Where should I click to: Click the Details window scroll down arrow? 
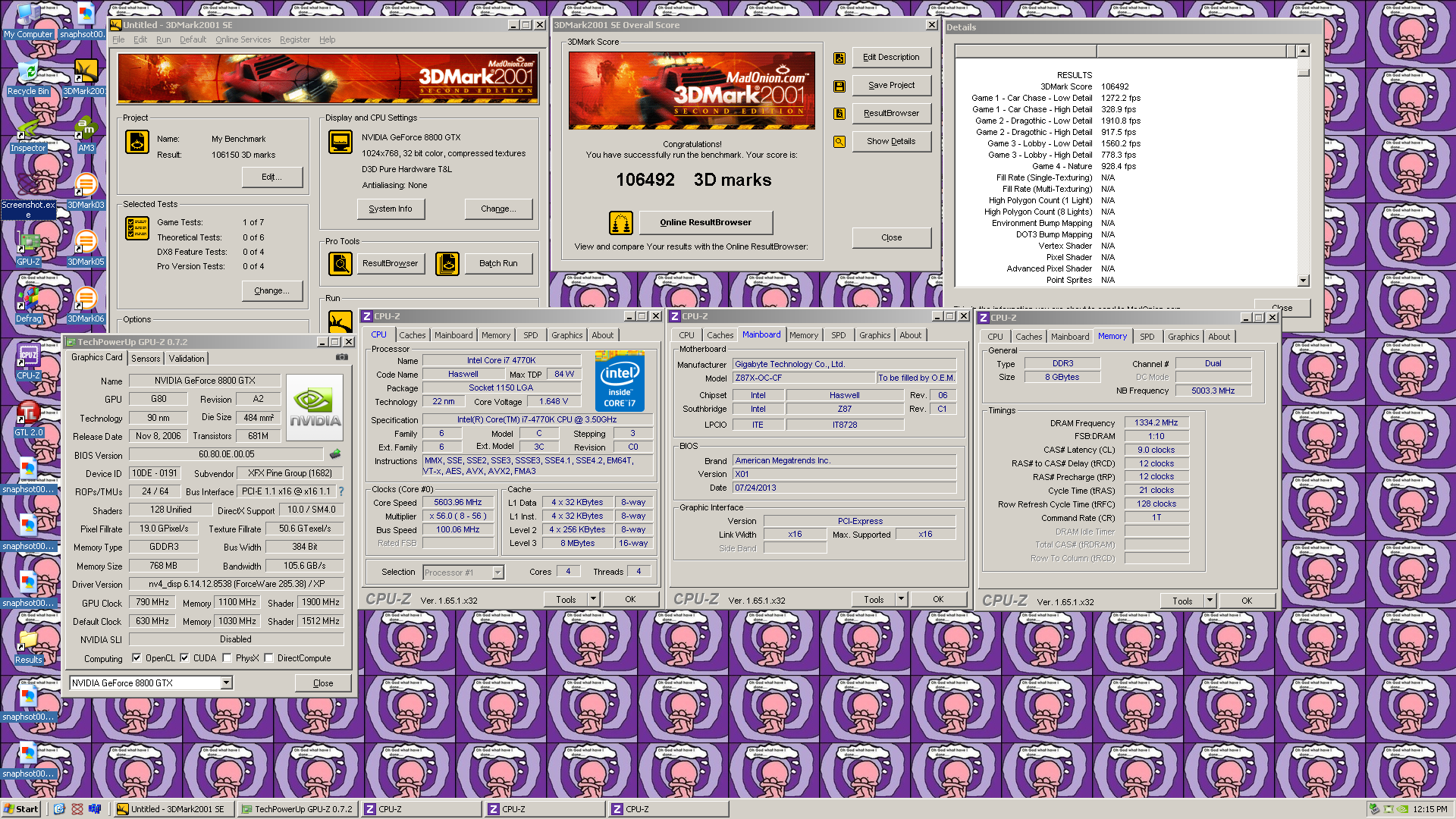click(x=1303, y=281)
